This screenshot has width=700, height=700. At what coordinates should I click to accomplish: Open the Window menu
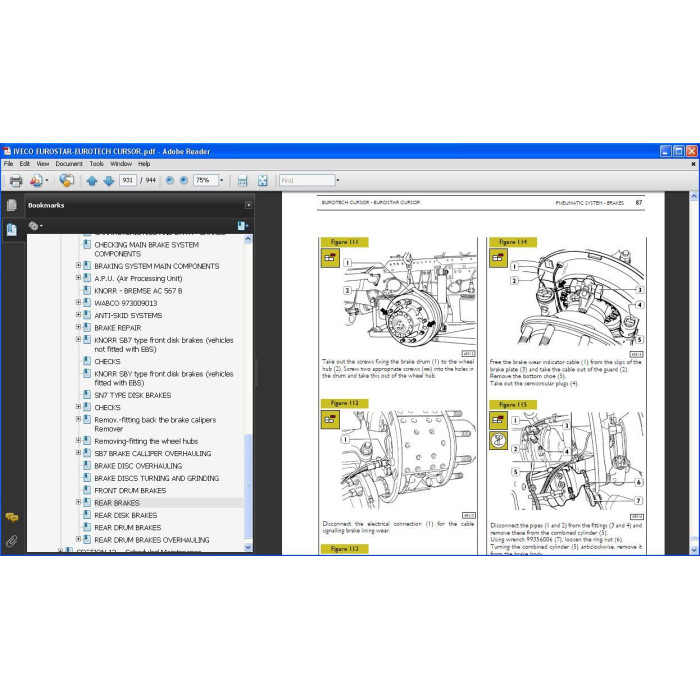(121, 164)
